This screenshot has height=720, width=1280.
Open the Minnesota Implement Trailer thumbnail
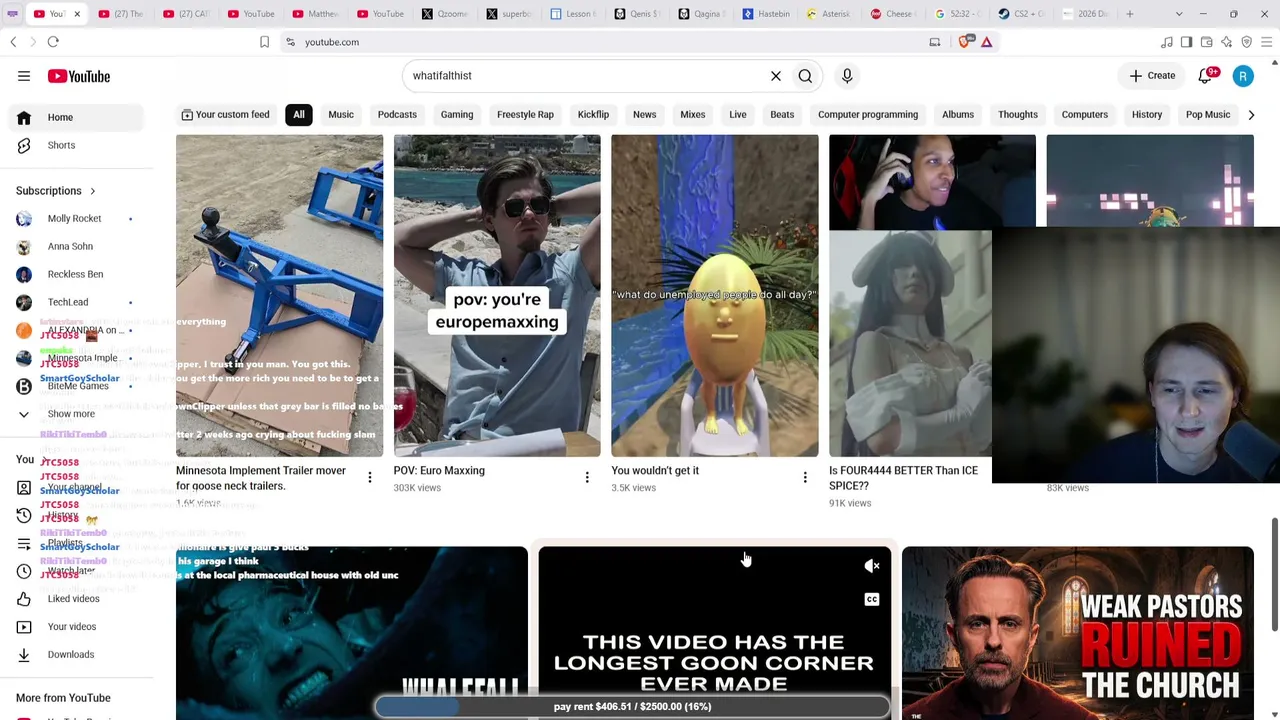click(279, 296)
